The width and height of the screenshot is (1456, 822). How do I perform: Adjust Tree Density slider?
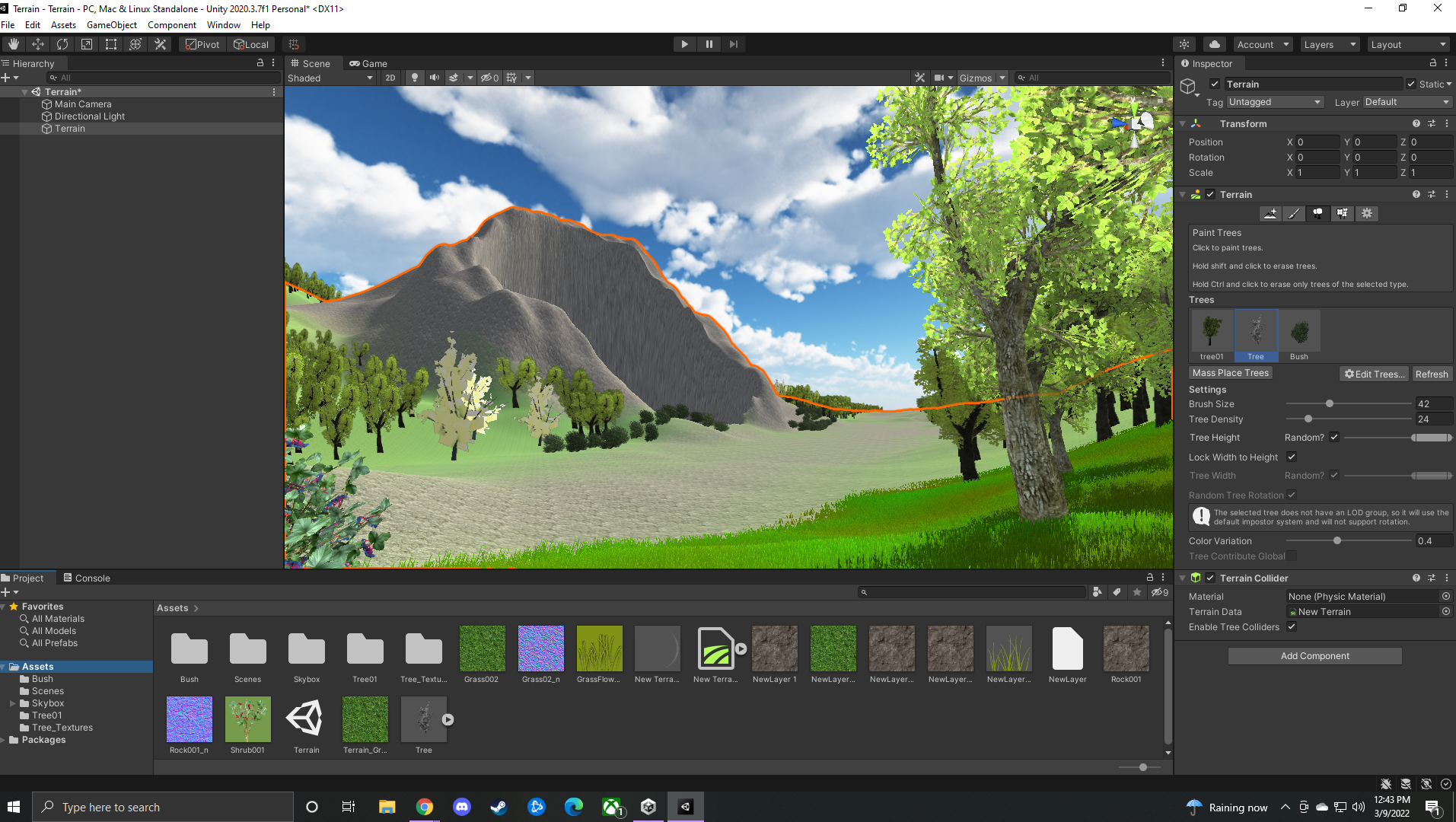[x=1349, y=419]
